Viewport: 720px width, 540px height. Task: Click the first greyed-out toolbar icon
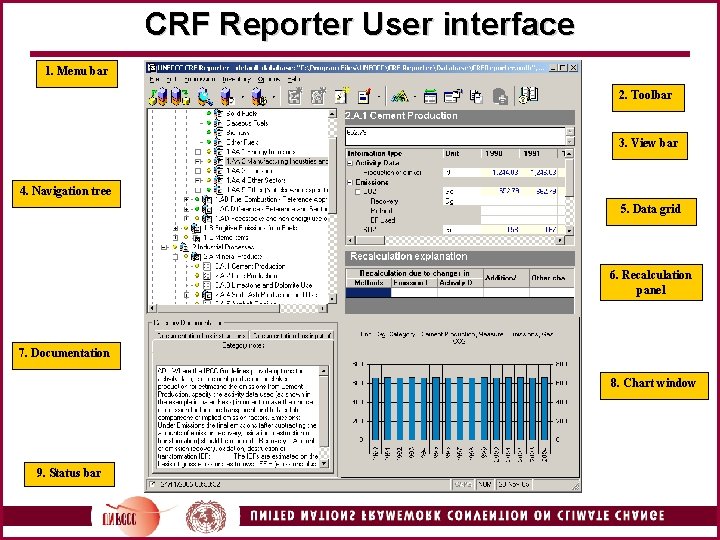(x=294, y=96)
